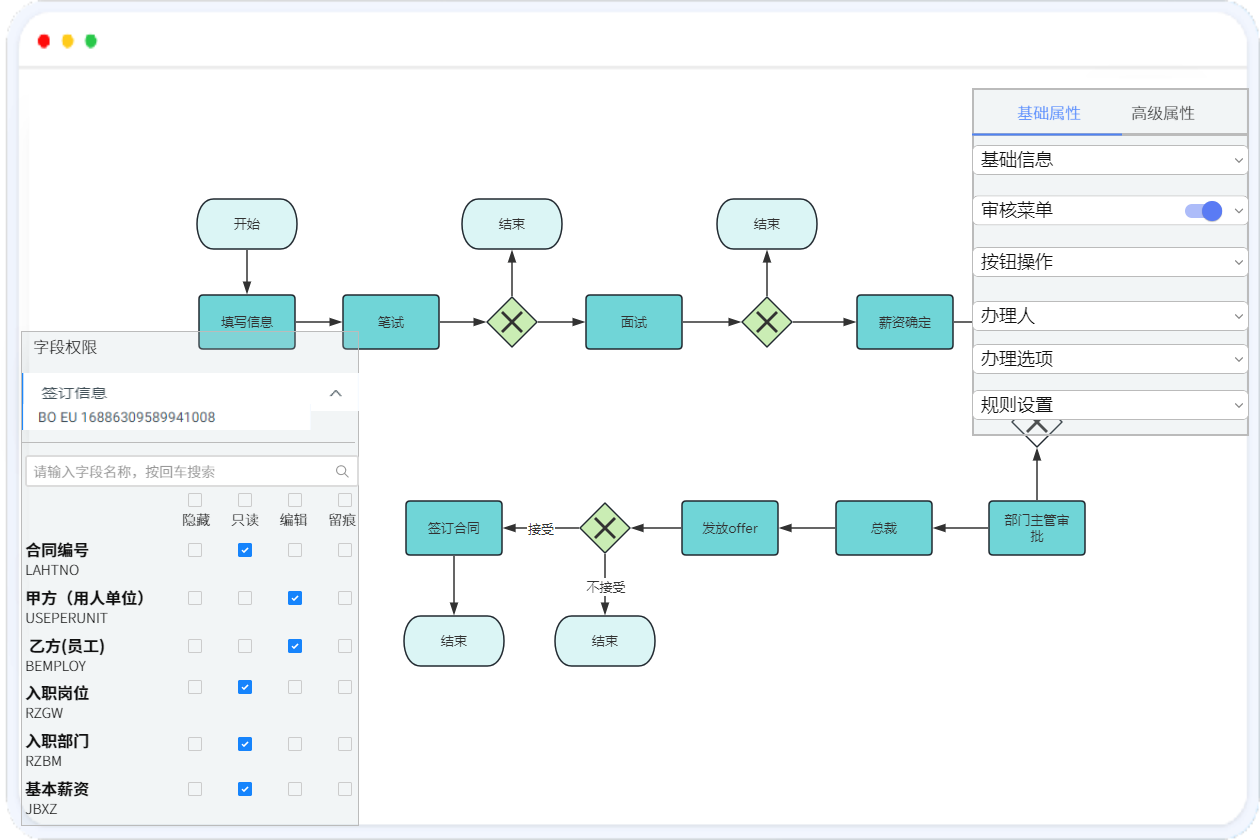Click the gateway diamond after 笔试 node
Viewport: 1260px width, 840px height.
tap(512, 322)
